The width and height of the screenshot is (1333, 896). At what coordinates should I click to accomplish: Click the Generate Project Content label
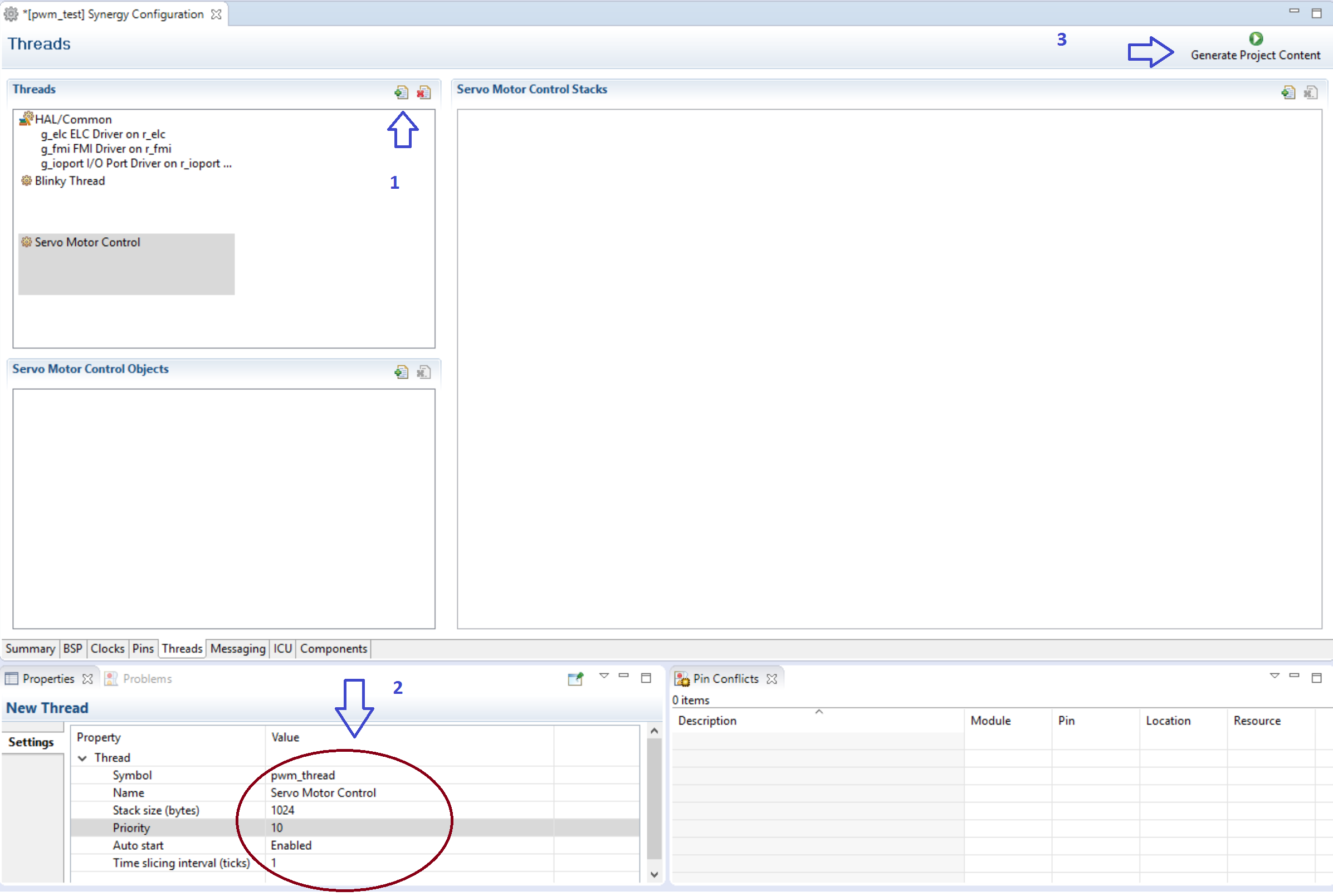tap(1255, 55)
